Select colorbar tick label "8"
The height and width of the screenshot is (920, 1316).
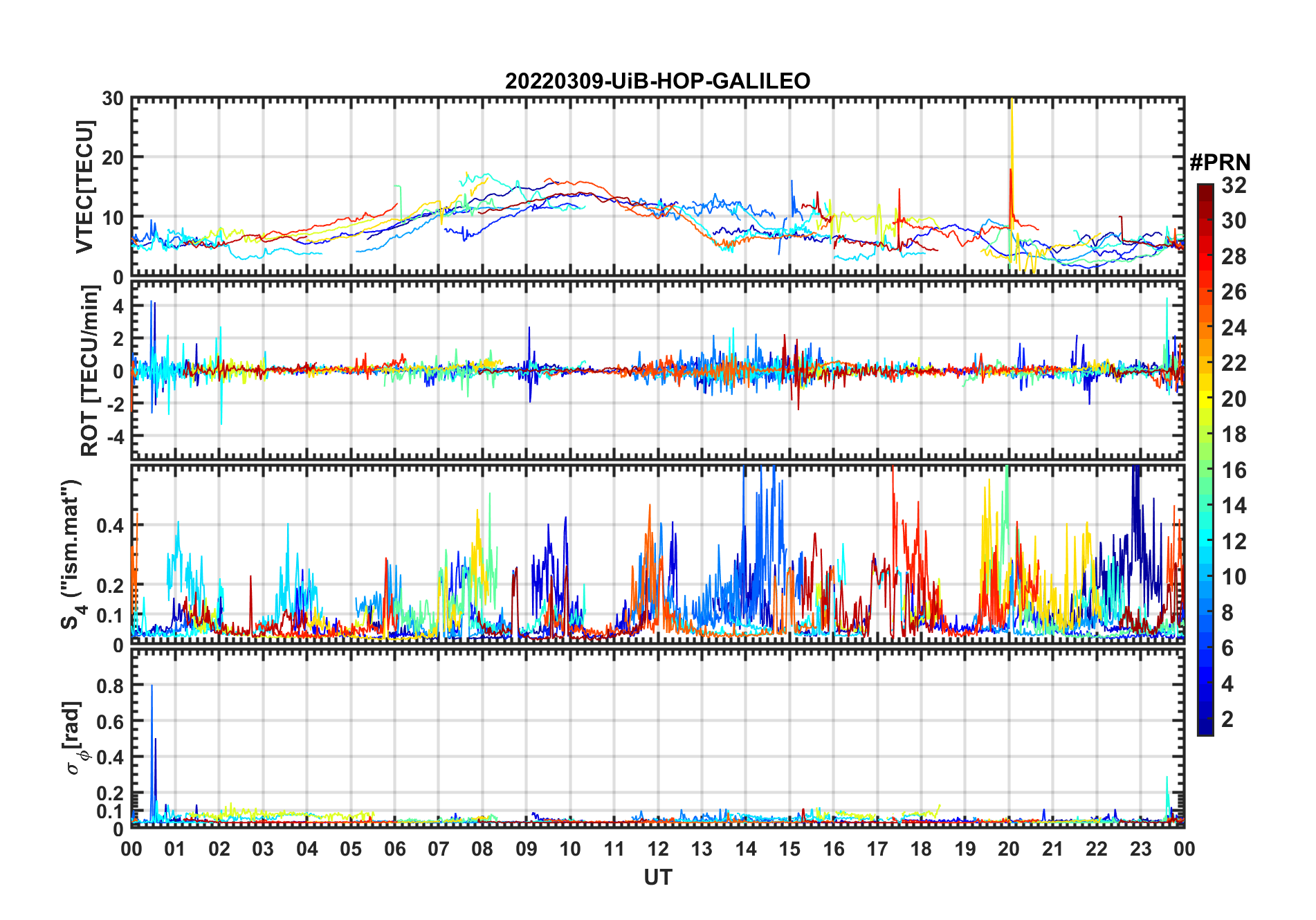click(x=1227, y=613)
